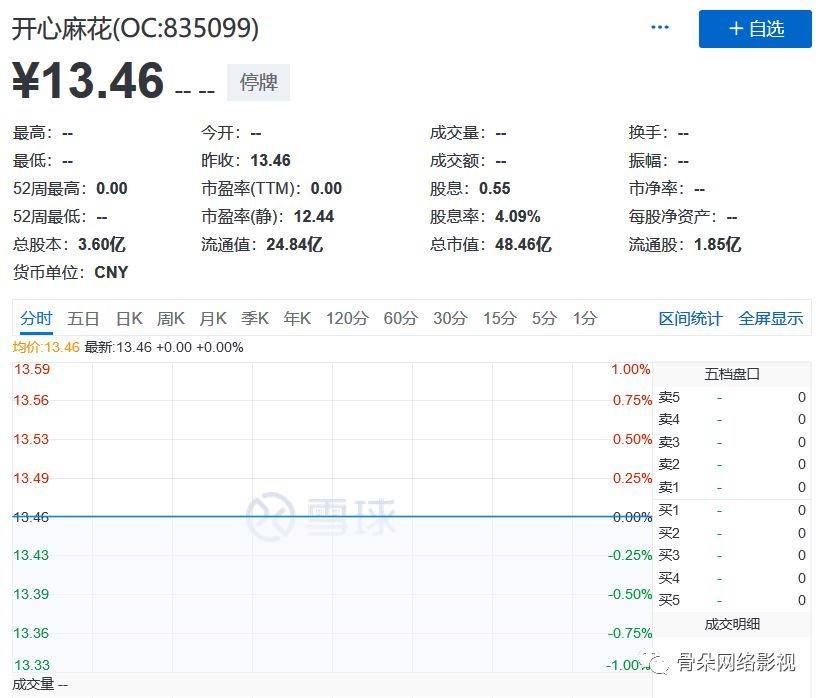The width and height of the screenshot is (822, 698).
Task: Click the 停牌 suspended status badge
Action: (258, 82)
